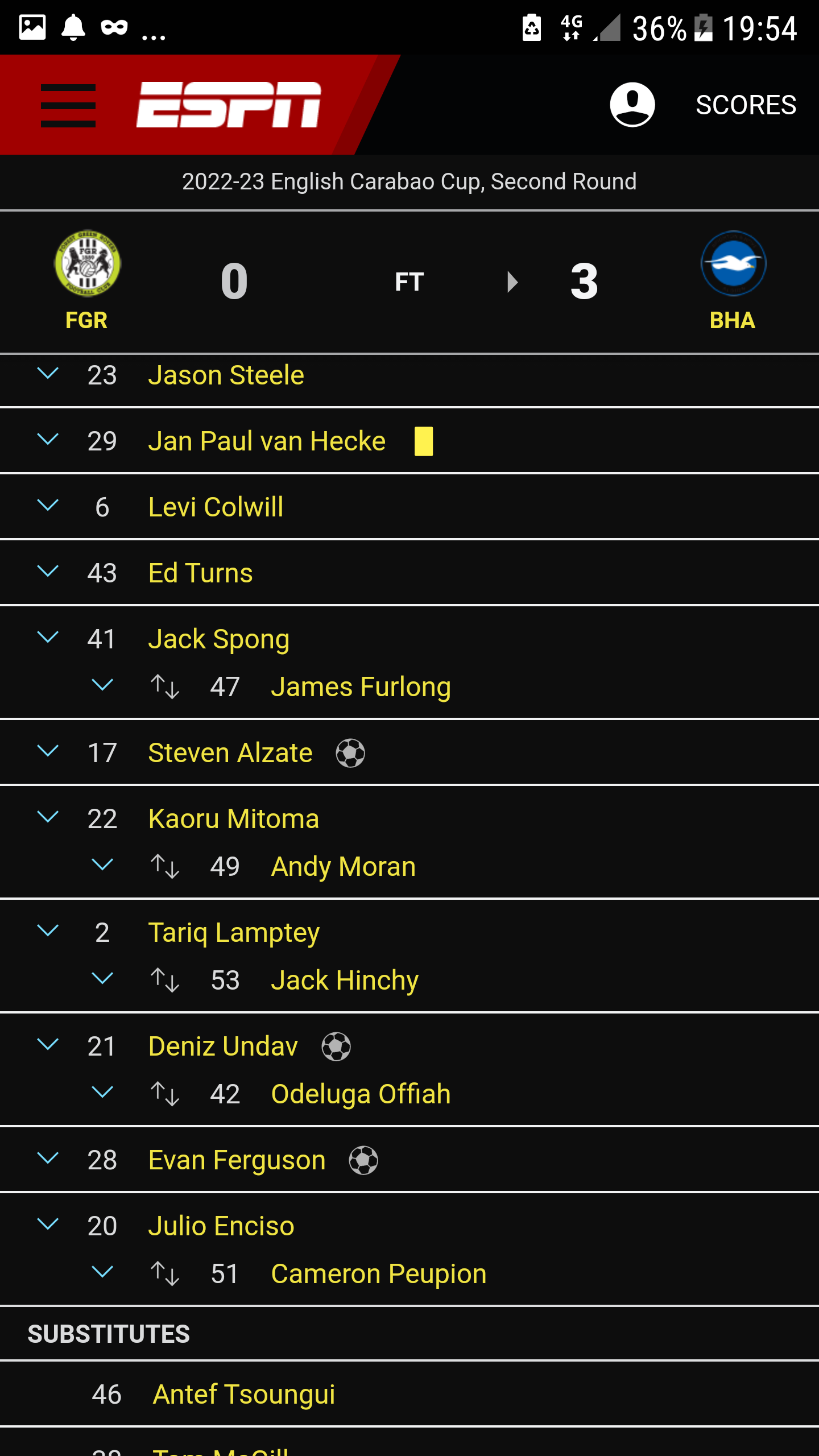Open Antef Tsoungui player link

[x=244, y=1395]
